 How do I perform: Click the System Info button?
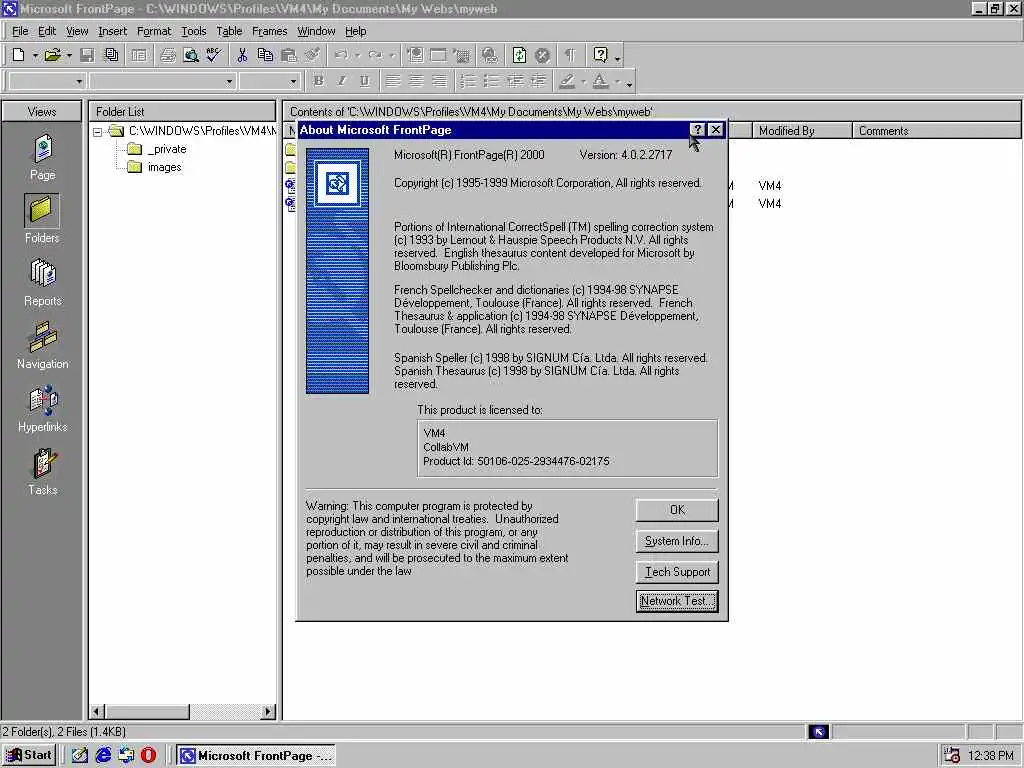tap(677, 541)
